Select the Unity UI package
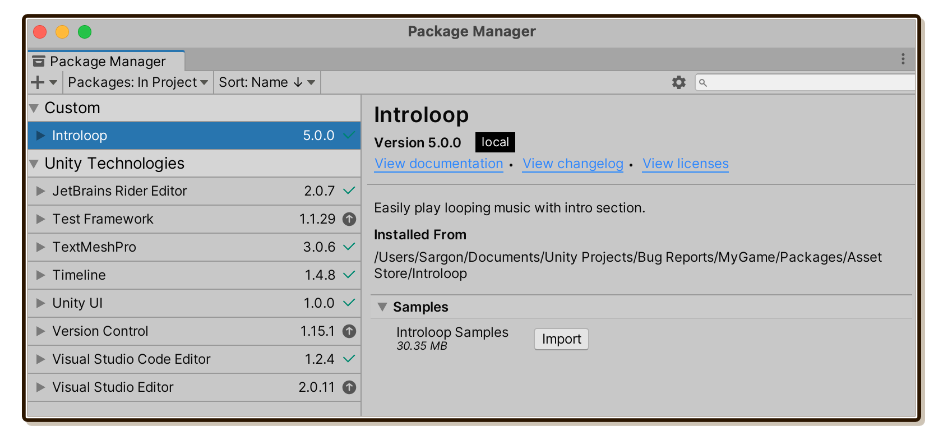943x436 pixels. 194,303
